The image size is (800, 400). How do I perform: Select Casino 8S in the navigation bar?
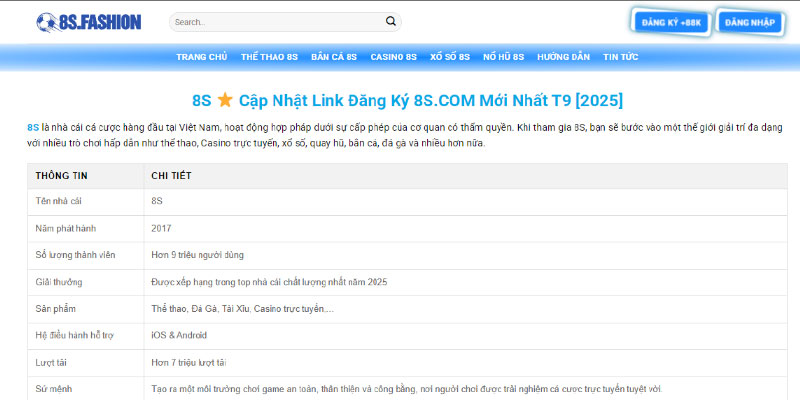point(394,57)
